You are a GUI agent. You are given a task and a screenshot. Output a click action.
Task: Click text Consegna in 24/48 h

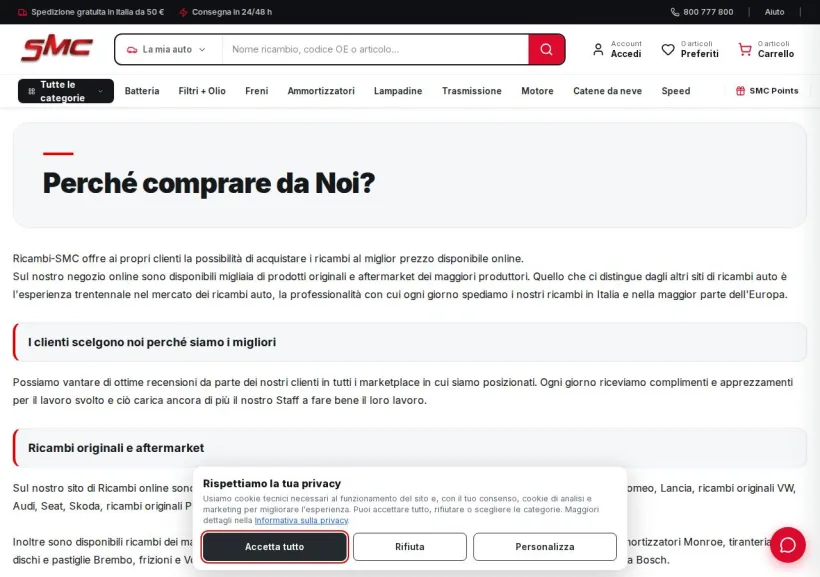[x=232, y=12]
